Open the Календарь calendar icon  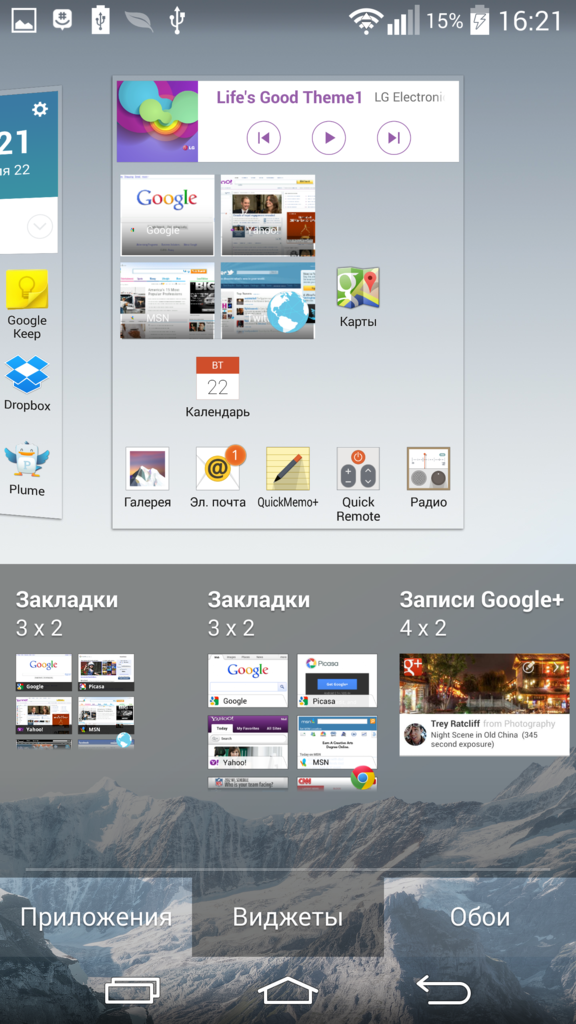[217, 377]
